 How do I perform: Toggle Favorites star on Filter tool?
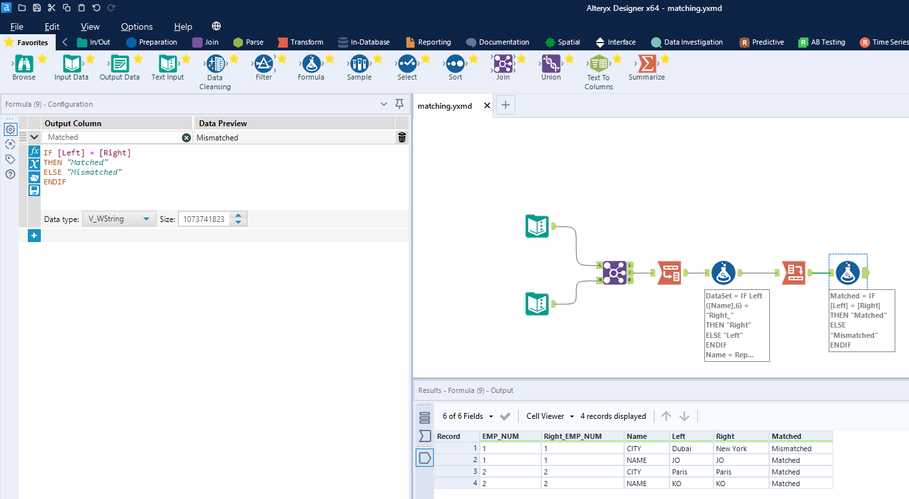pos(282,59)
